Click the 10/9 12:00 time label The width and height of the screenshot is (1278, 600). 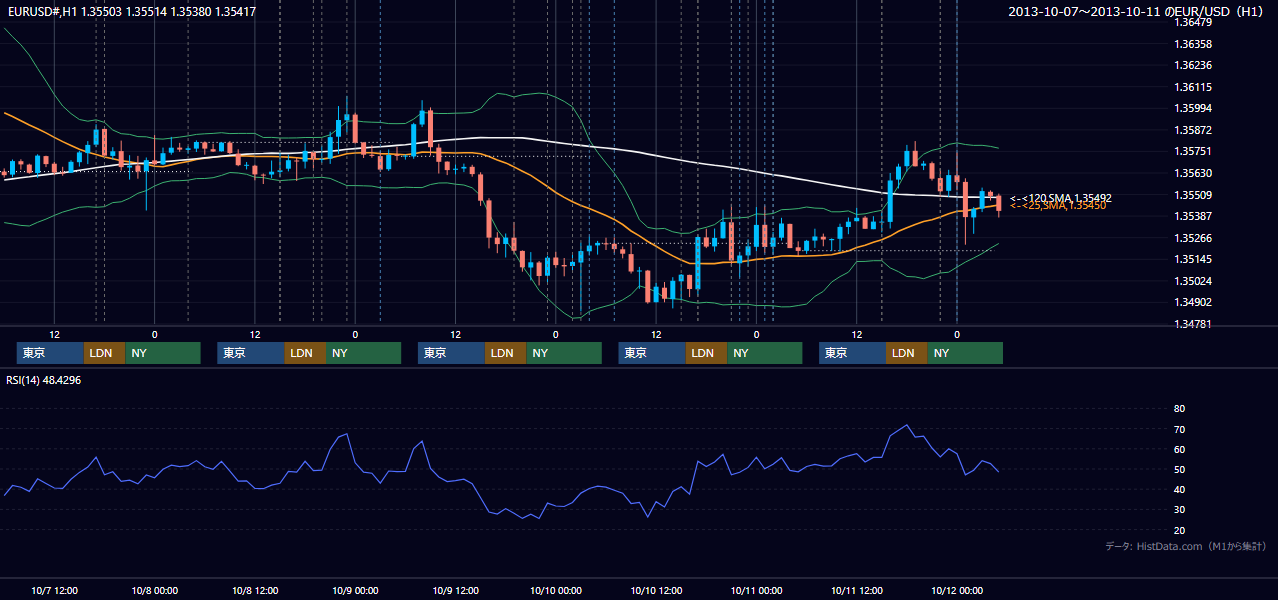[455, 590]
